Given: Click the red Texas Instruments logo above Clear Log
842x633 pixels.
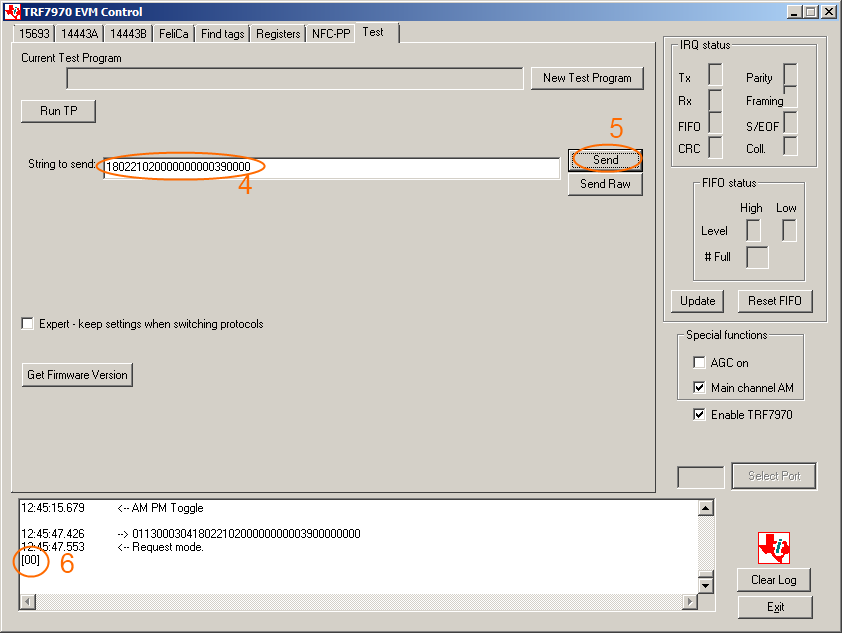Looking at the screenshot, I should coord(774,548).
